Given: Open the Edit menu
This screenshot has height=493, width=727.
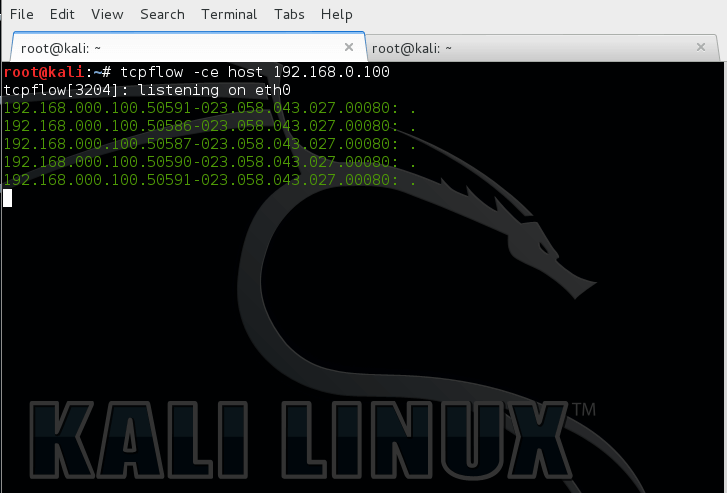Looking at the screenshot, I should 62,14.
